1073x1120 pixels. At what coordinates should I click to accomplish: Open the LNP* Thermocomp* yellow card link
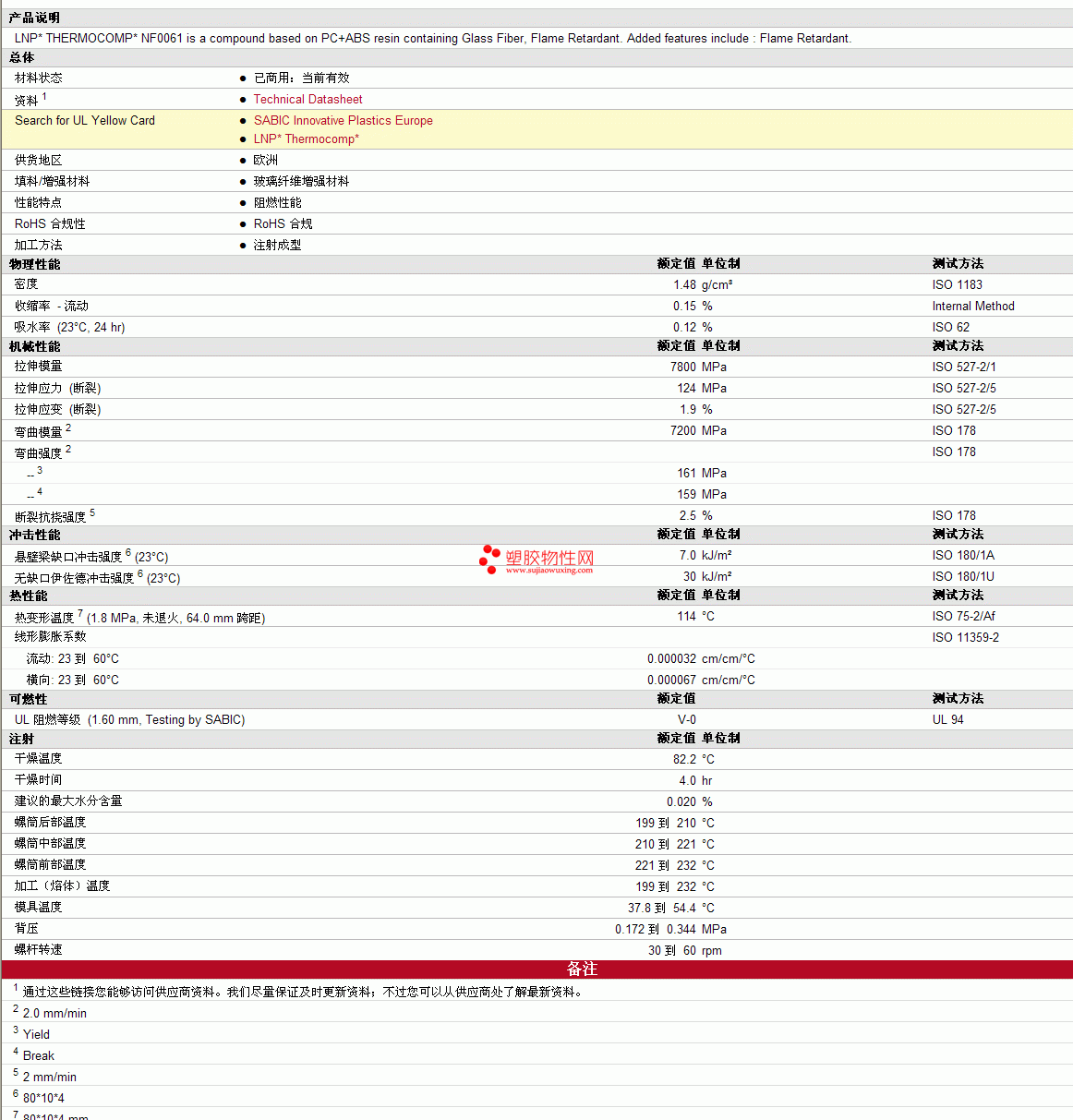[306, 139]
